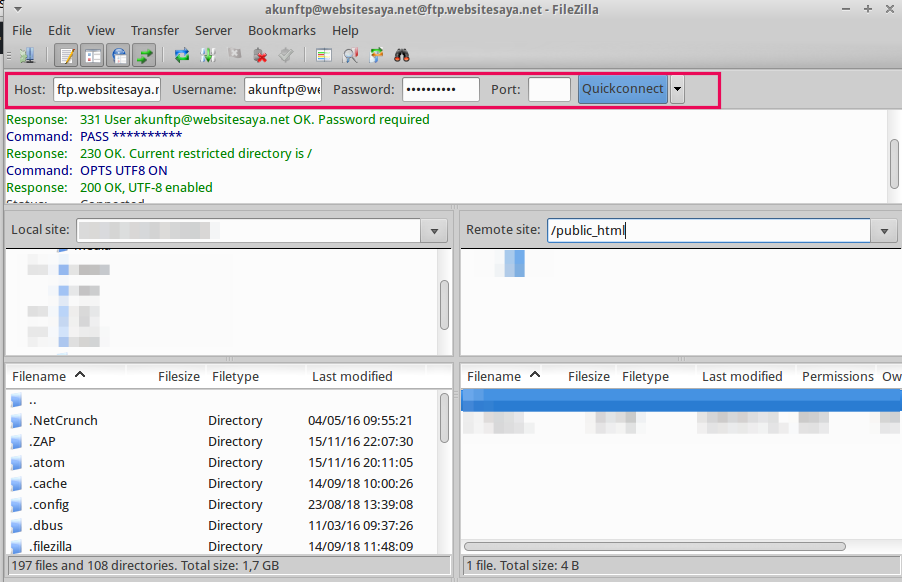The image size is (902, 582).
Task: Toggle the transfer queue panel
Action: click(144, 55)
